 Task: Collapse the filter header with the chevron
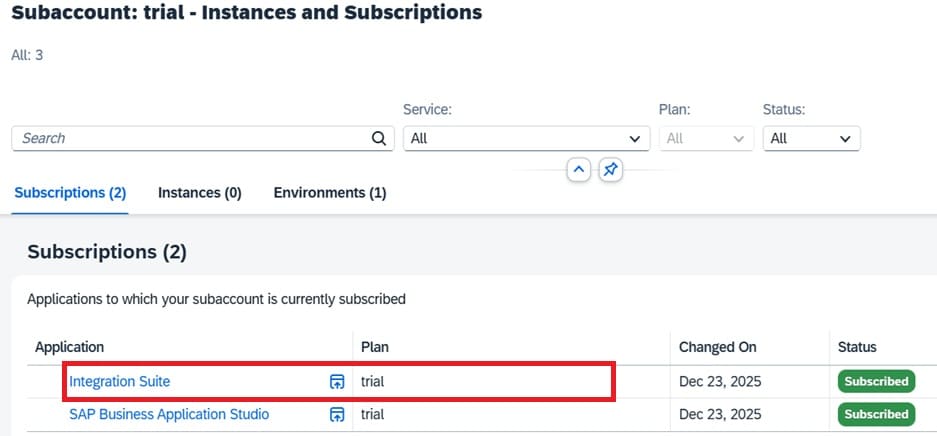coord(578,170)
